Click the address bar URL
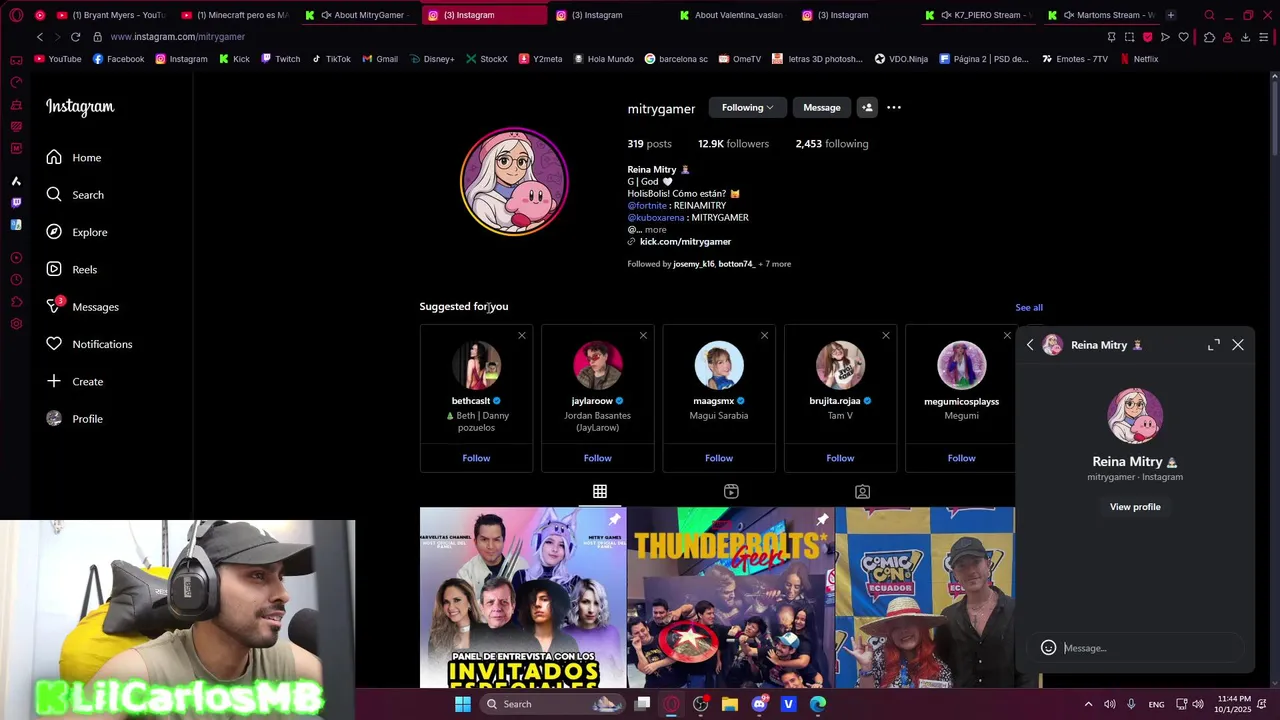Screen dimensions: 1280x720 tap(178, 37)
